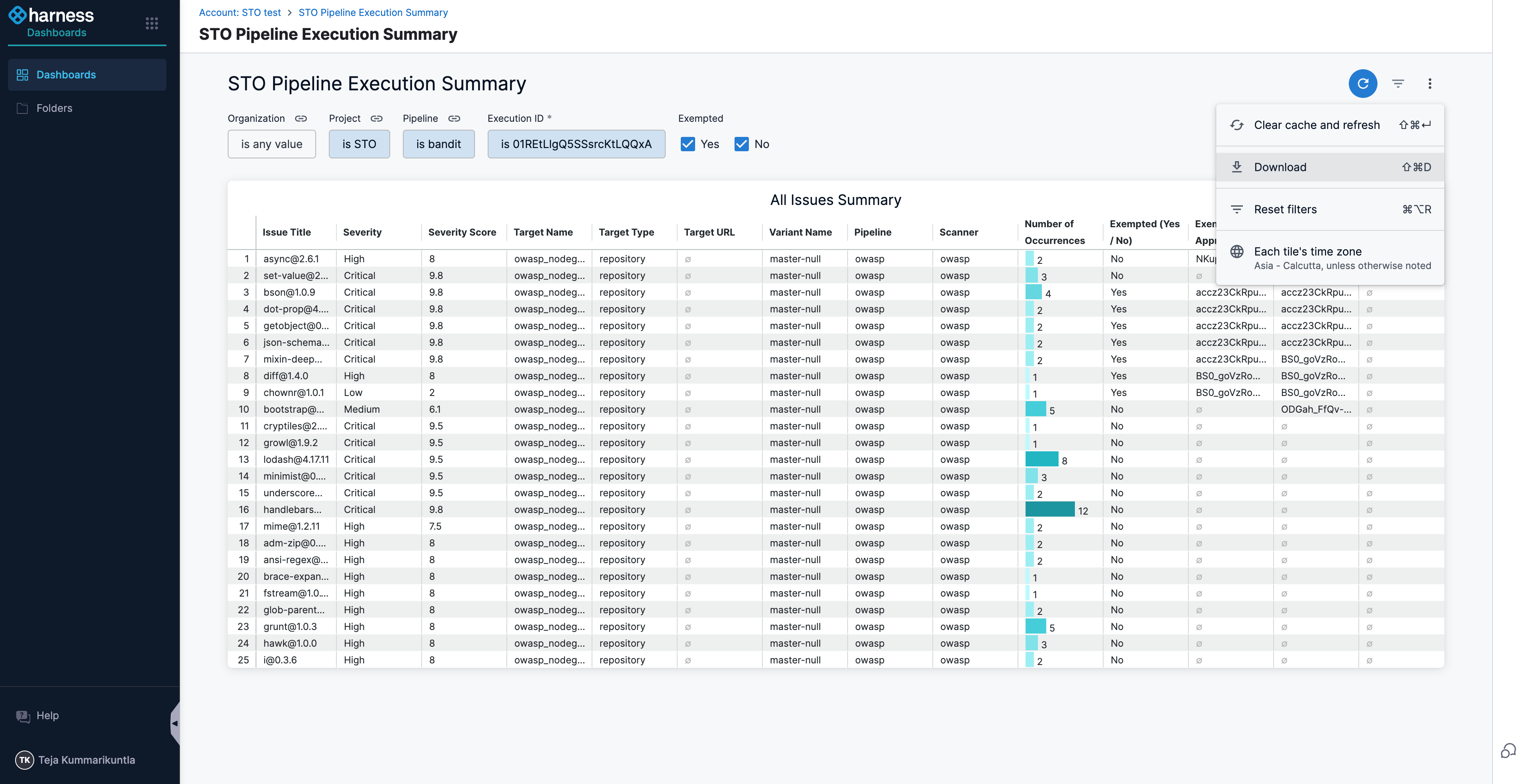Image resolution: width=1520 pixels, height=784 pixels.
Task: Click the handlebars occurrences bar showing 12
Action: [x=1050, y=509]
